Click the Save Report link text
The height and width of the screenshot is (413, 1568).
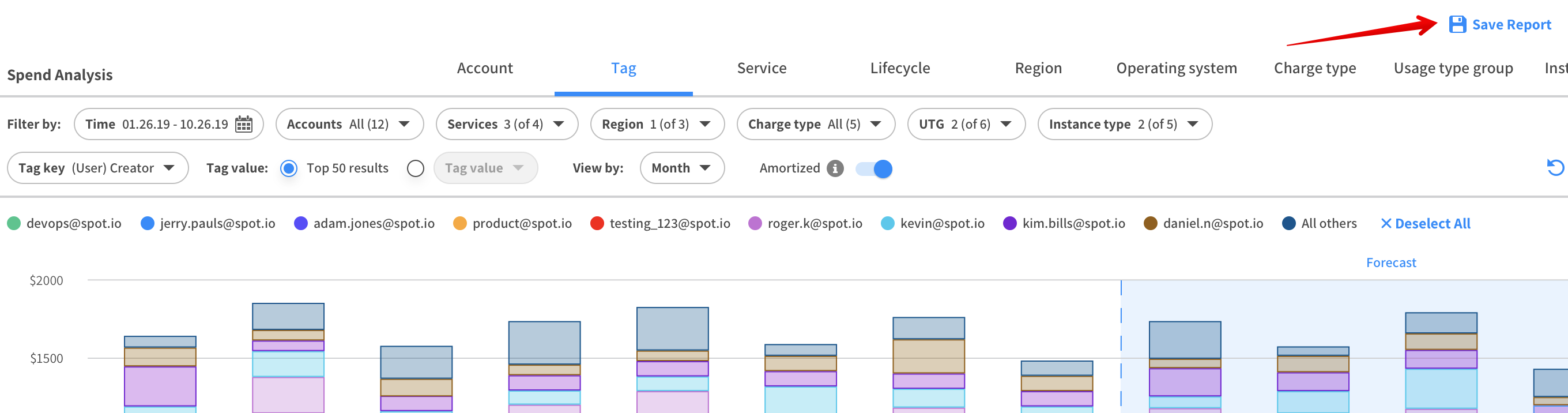coord(1512,25)
